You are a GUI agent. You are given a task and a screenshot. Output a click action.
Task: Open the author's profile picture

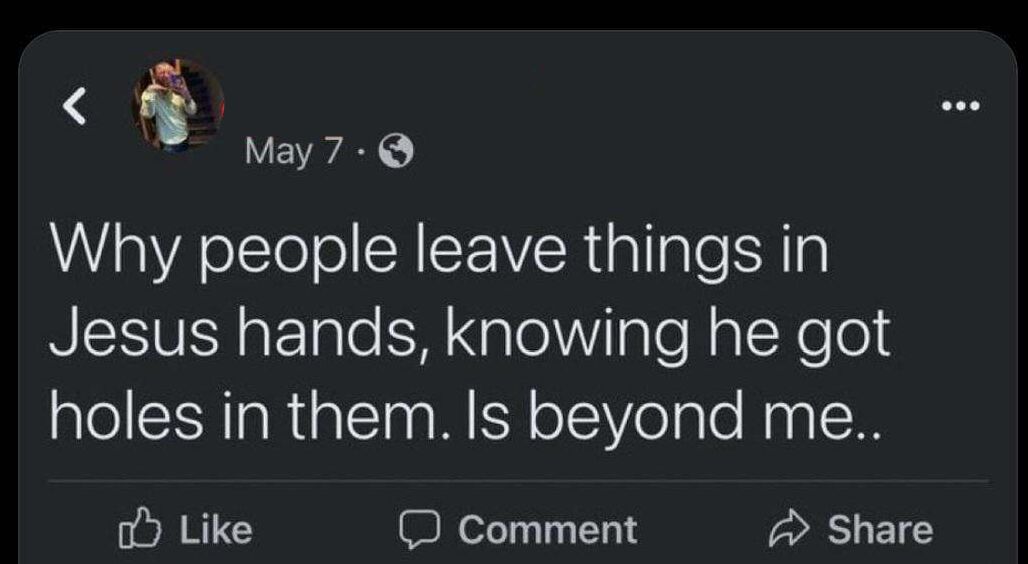coord(178,106)
